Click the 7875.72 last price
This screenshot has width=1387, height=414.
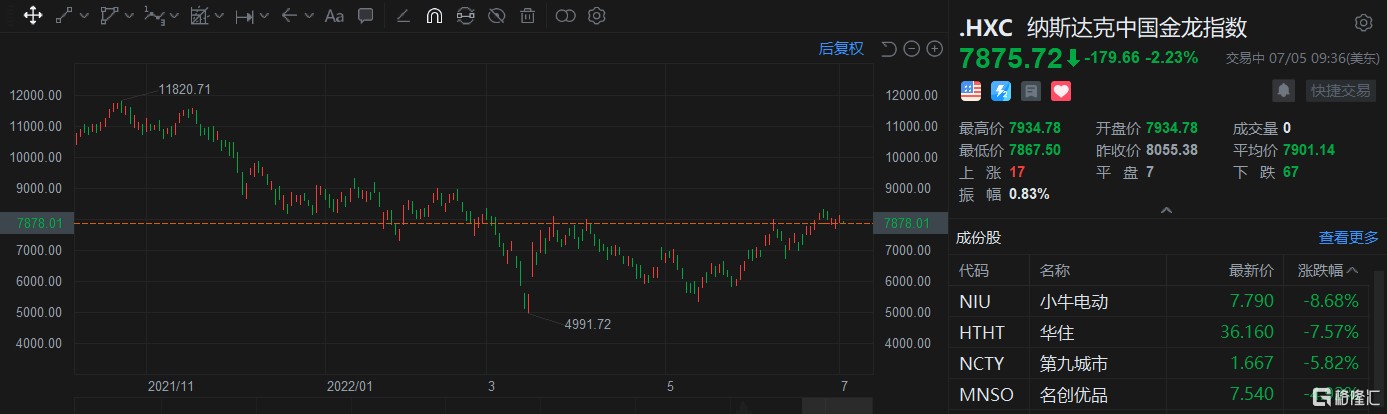point(1011,57)
